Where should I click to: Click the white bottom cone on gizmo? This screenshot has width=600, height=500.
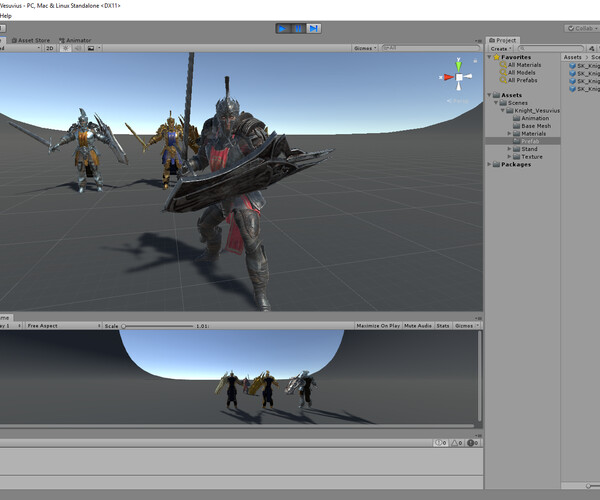(459, 86)
